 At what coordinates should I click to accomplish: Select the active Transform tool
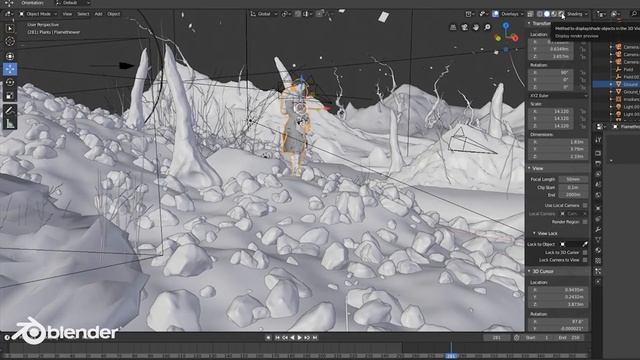(10, 69)
